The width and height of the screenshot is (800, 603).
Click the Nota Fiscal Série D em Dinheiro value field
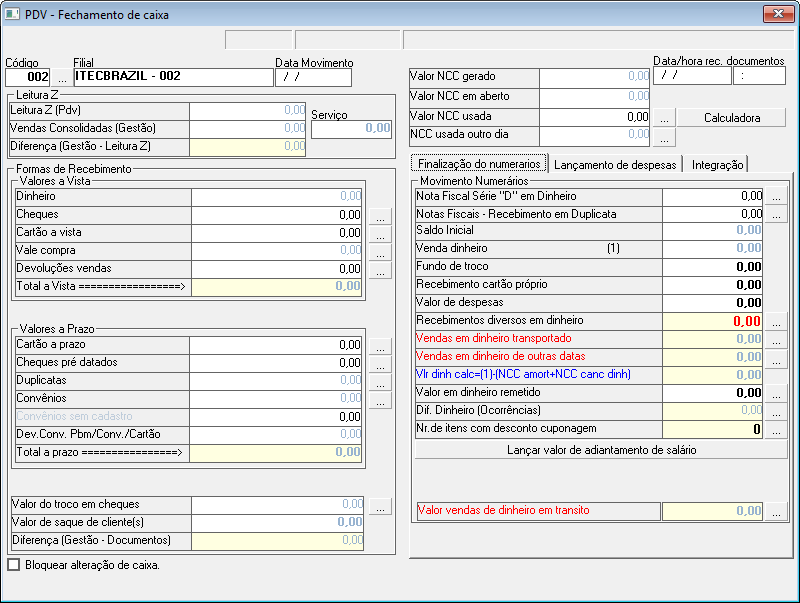(x=712, y=196)
